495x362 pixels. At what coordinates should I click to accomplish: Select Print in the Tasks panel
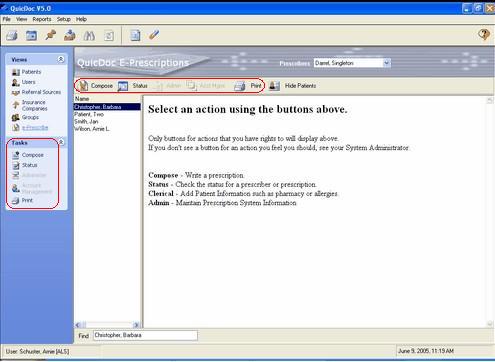(x=22, y=200)
